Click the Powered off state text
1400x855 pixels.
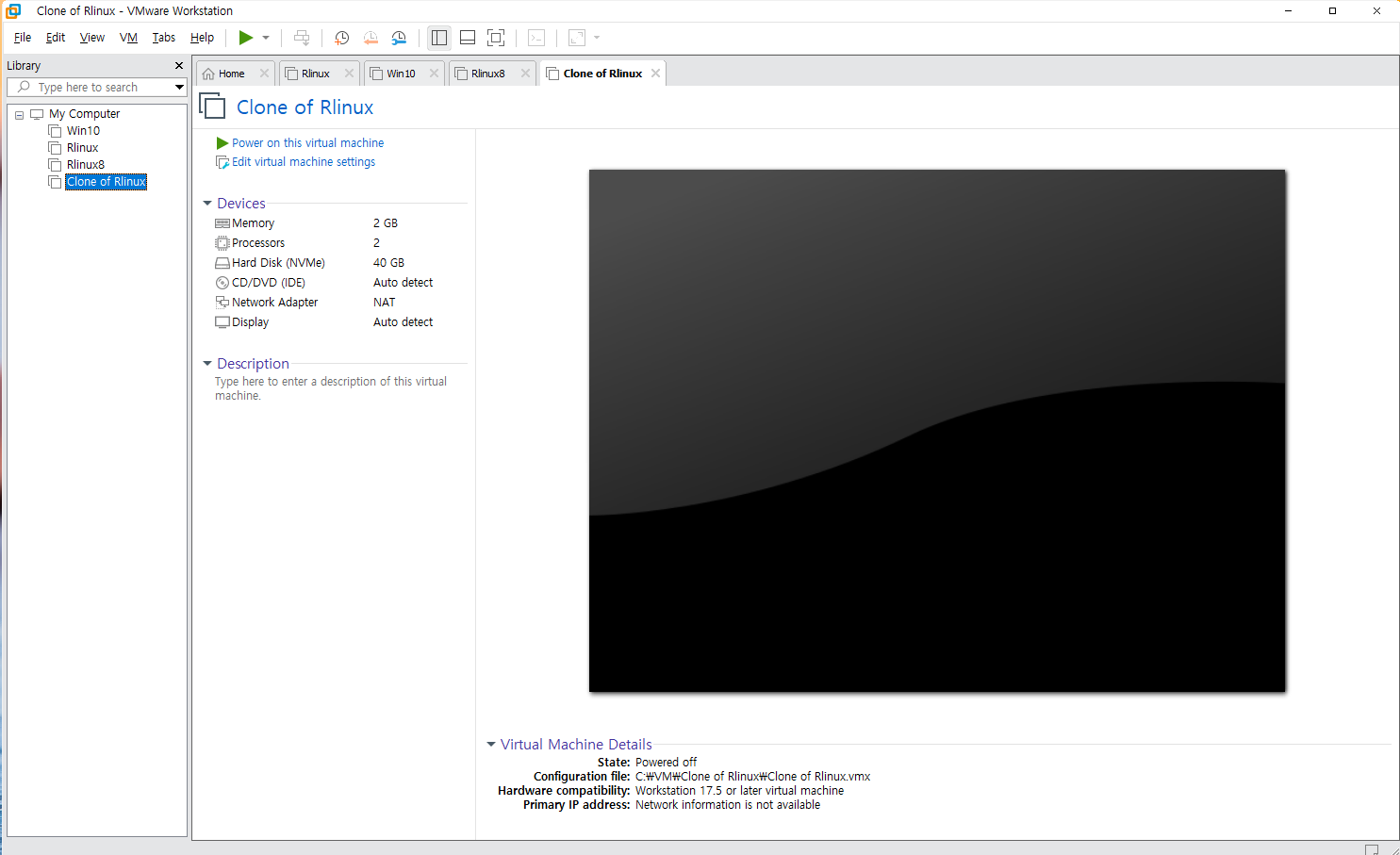click(x=666, y=763)
